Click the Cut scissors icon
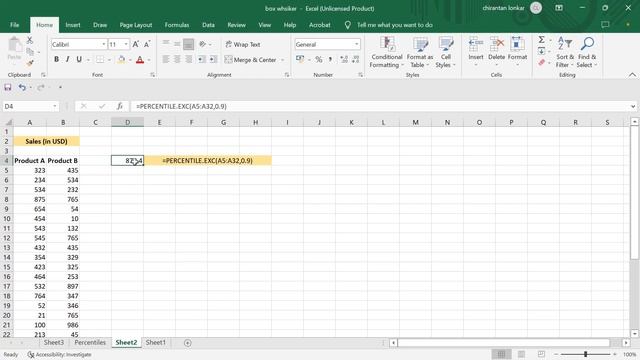 [30, 40]
